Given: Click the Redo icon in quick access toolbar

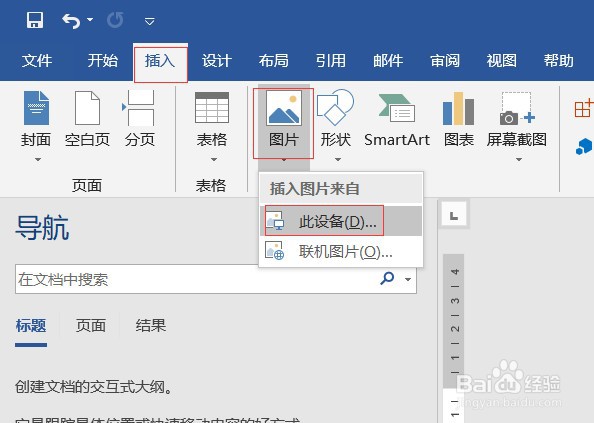Looking at the screenshot, I should tap(115, 20).
